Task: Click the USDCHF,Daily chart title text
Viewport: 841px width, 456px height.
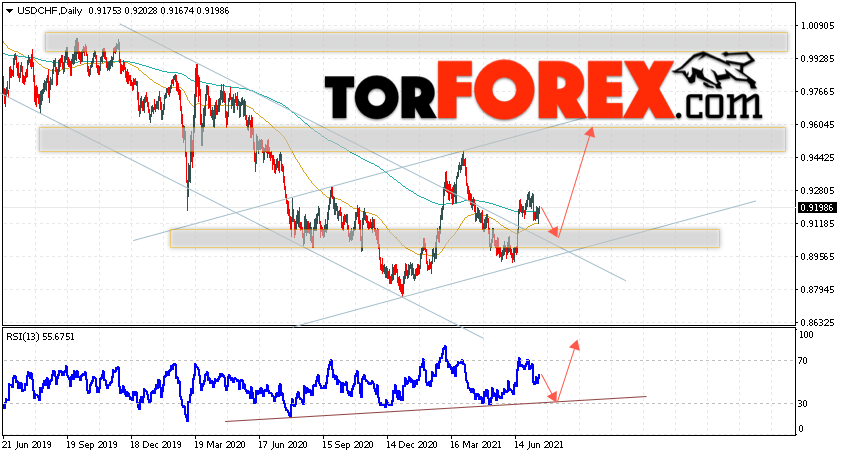Action: click(49, 11)
